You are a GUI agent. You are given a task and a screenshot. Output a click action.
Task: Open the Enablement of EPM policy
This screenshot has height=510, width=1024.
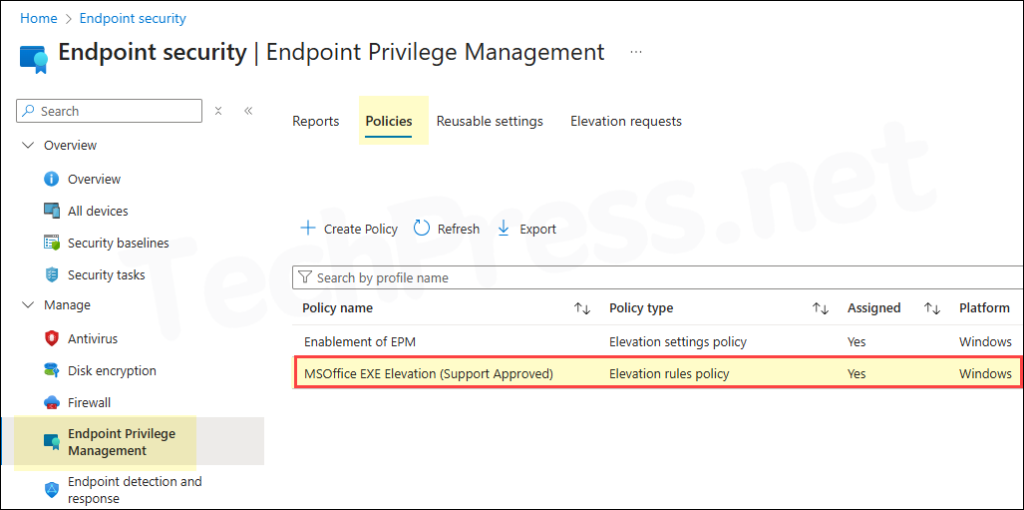coord(360,342)
